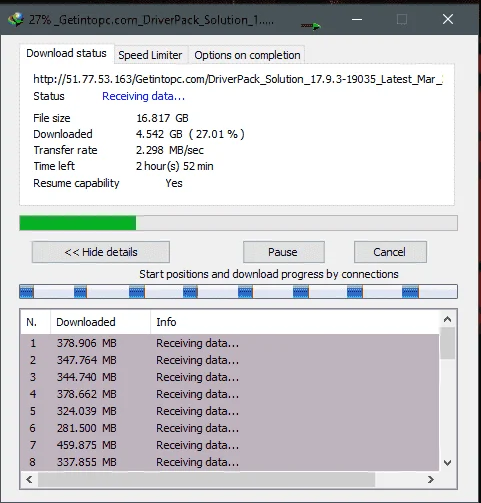Click the IDM globe icon in title bar
Image resolution: width=481 pixels, height=503 pixels.
(x=16, y=20)
